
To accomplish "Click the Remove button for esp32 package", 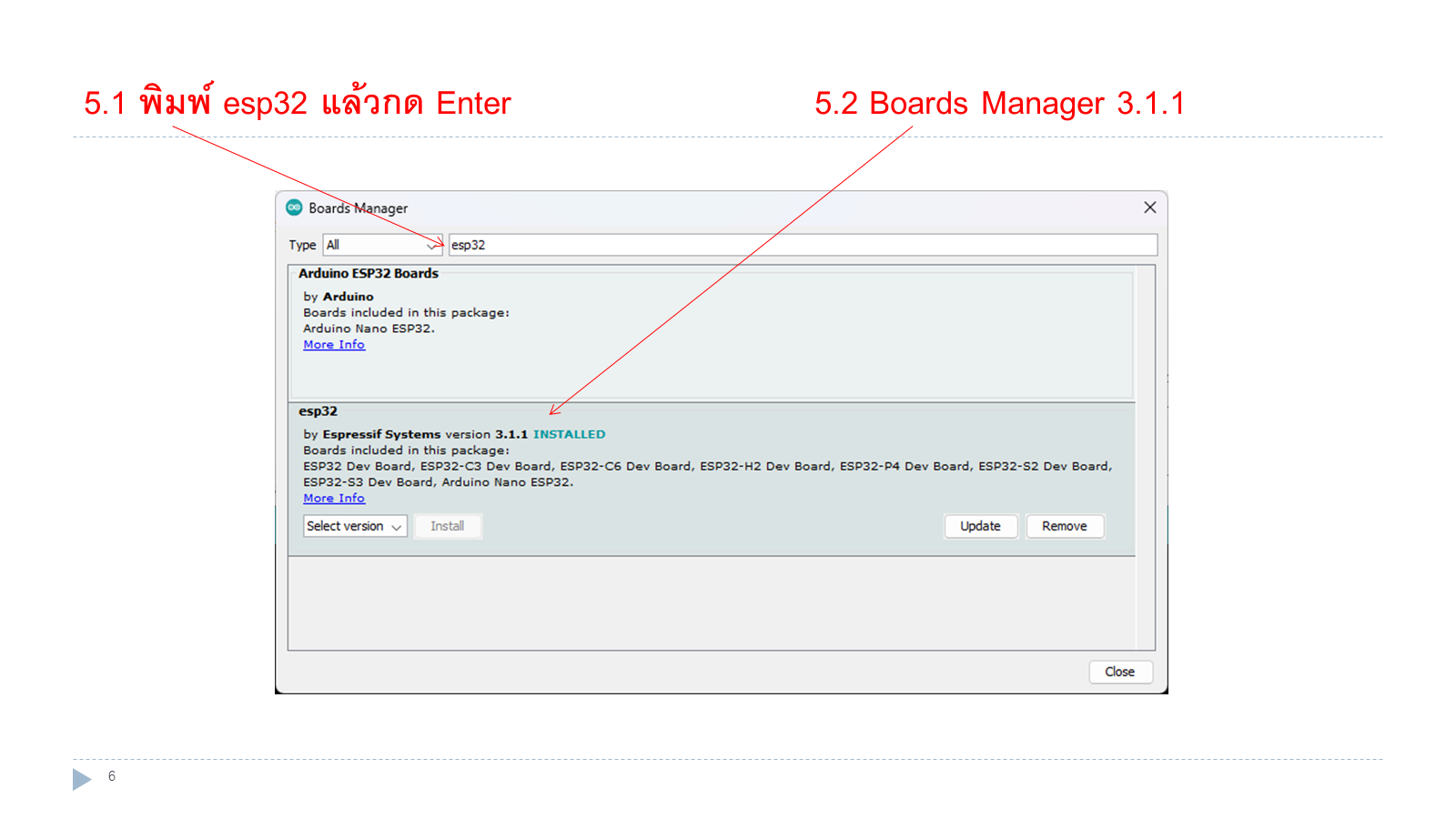I will pyautogui.click(x=1065, y=526).
